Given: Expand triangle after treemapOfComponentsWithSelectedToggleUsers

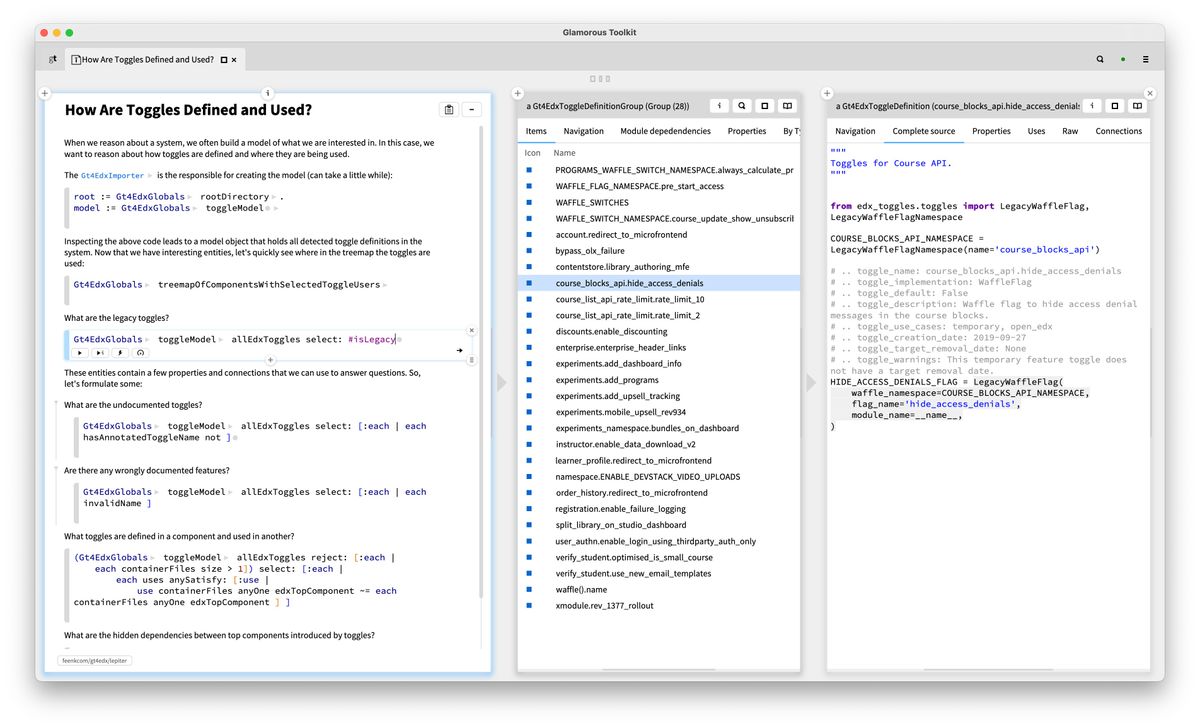Looking at the screenshot, I should point(385,285).
